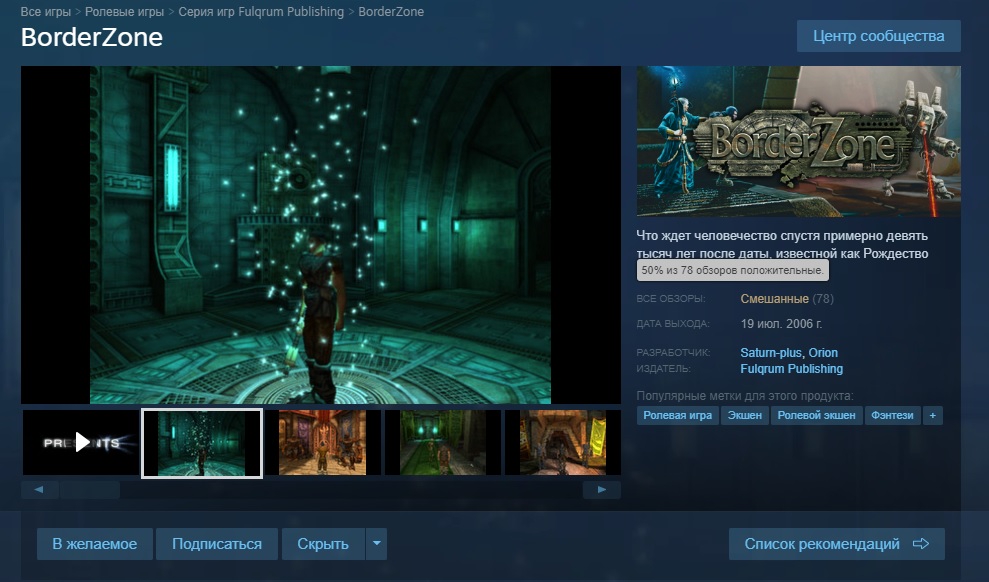Open the 'Все игры' breadcrumb link
This screenshot has width=989, height=582.
(45, 11)
